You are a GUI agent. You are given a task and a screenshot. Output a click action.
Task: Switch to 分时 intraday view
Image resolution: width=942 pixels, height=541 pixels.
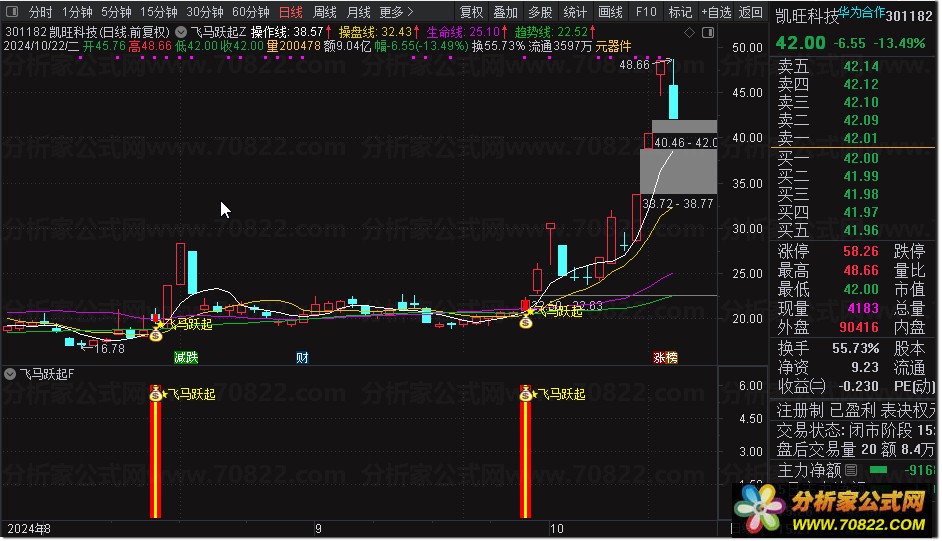pos(41,12)
